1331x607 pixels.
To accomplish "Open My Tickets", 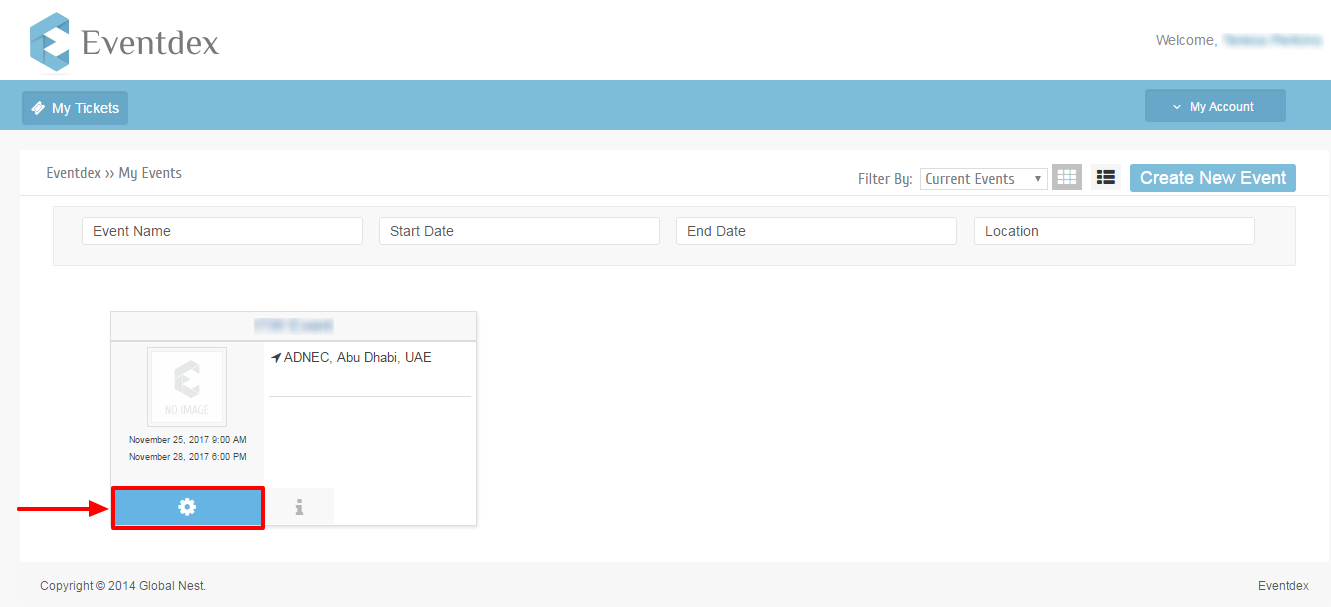I will (x=75, y=108).
